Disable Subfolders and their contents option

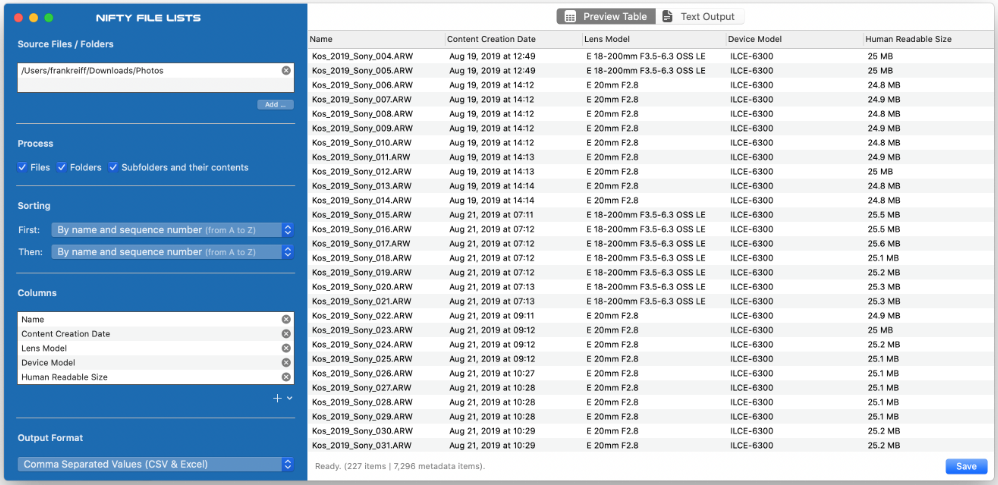point(114,167)
